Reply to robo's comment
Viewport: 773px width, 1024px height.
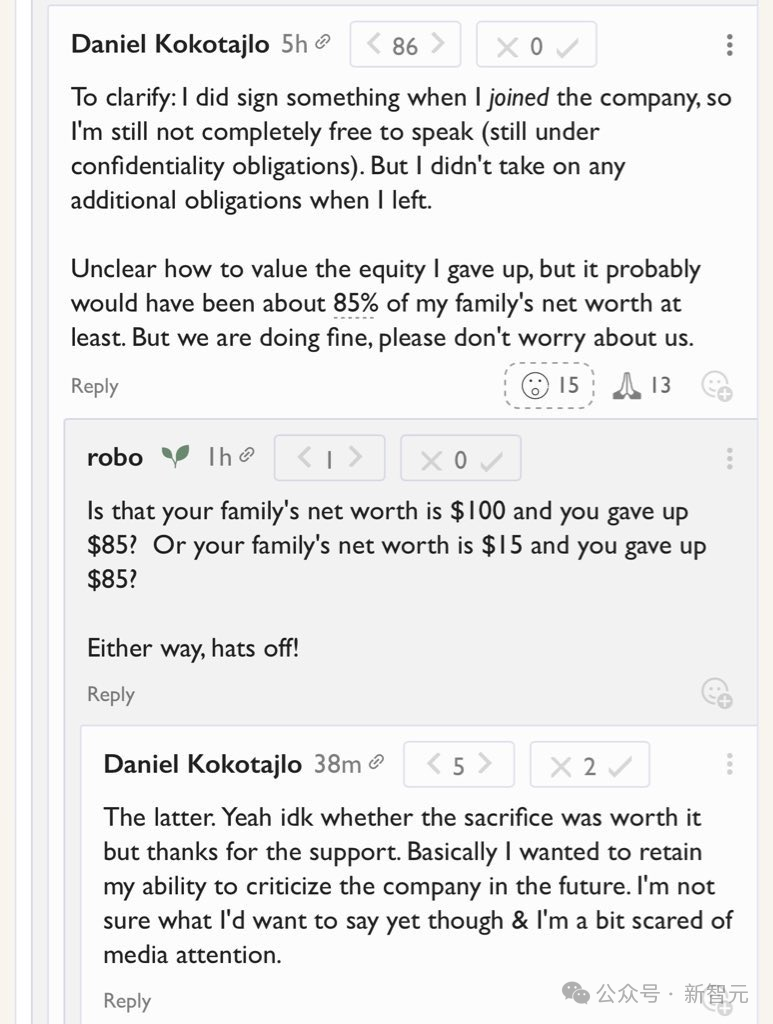[x=110, y=694]
